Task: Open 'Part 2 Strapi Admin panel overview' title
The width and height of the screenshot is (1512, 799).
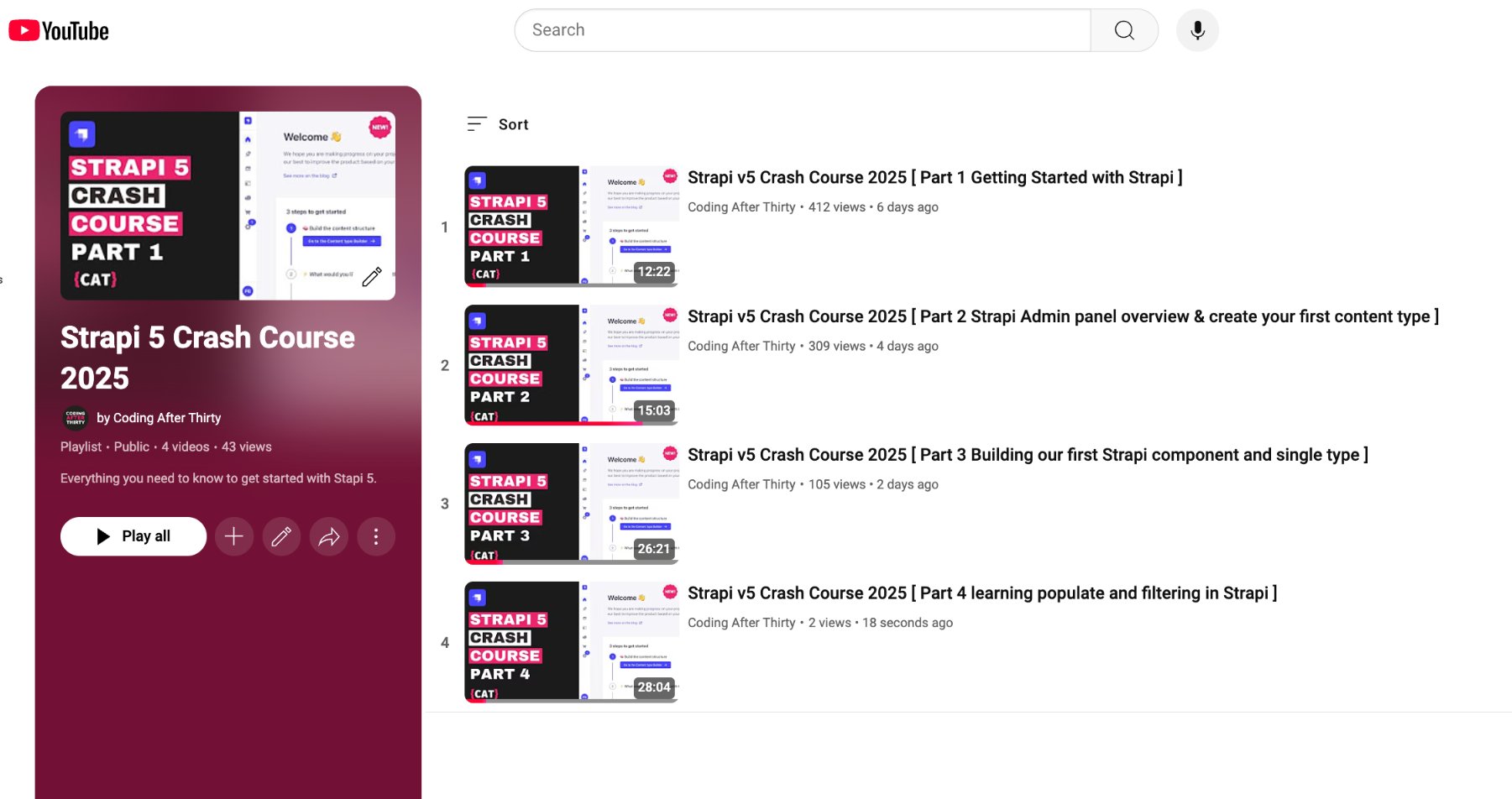Action: pyautogui.click(x=1063, y=316)
